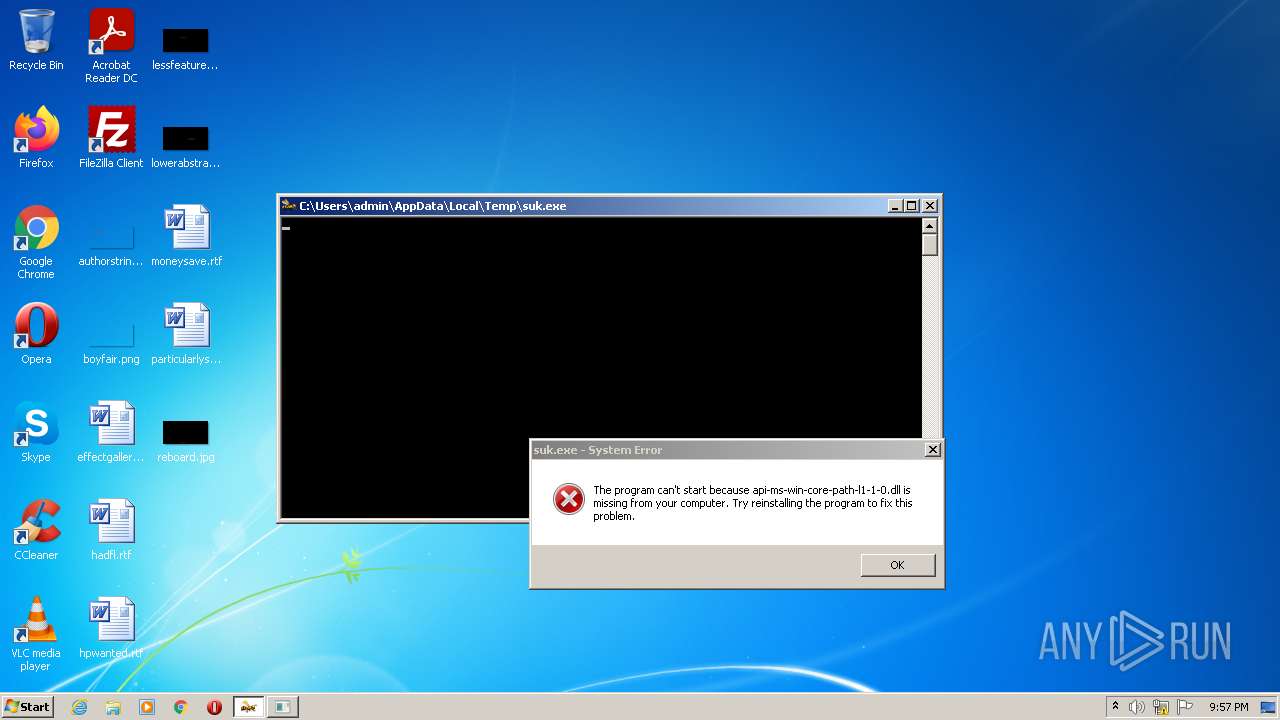The height and width of the screenshot is (720, 1280).
Task: Open the Recycle Bin desktop icon
Action: point(36,40)
